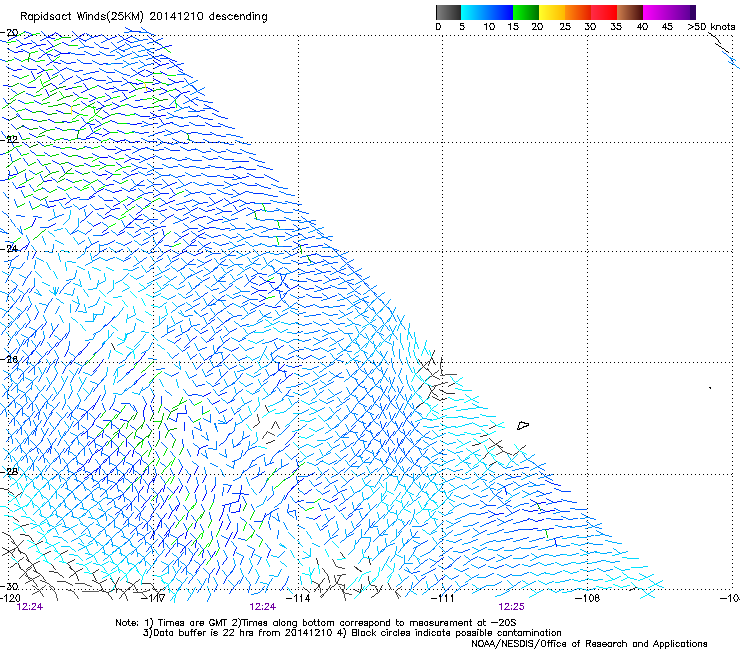
Task: Click the legend value '35'
Action: tap(616, 27)
